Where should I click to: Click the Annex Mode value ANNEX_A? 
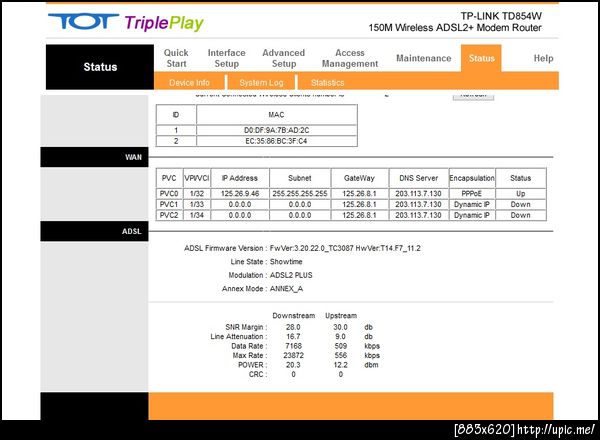click(x=286, y=288)
